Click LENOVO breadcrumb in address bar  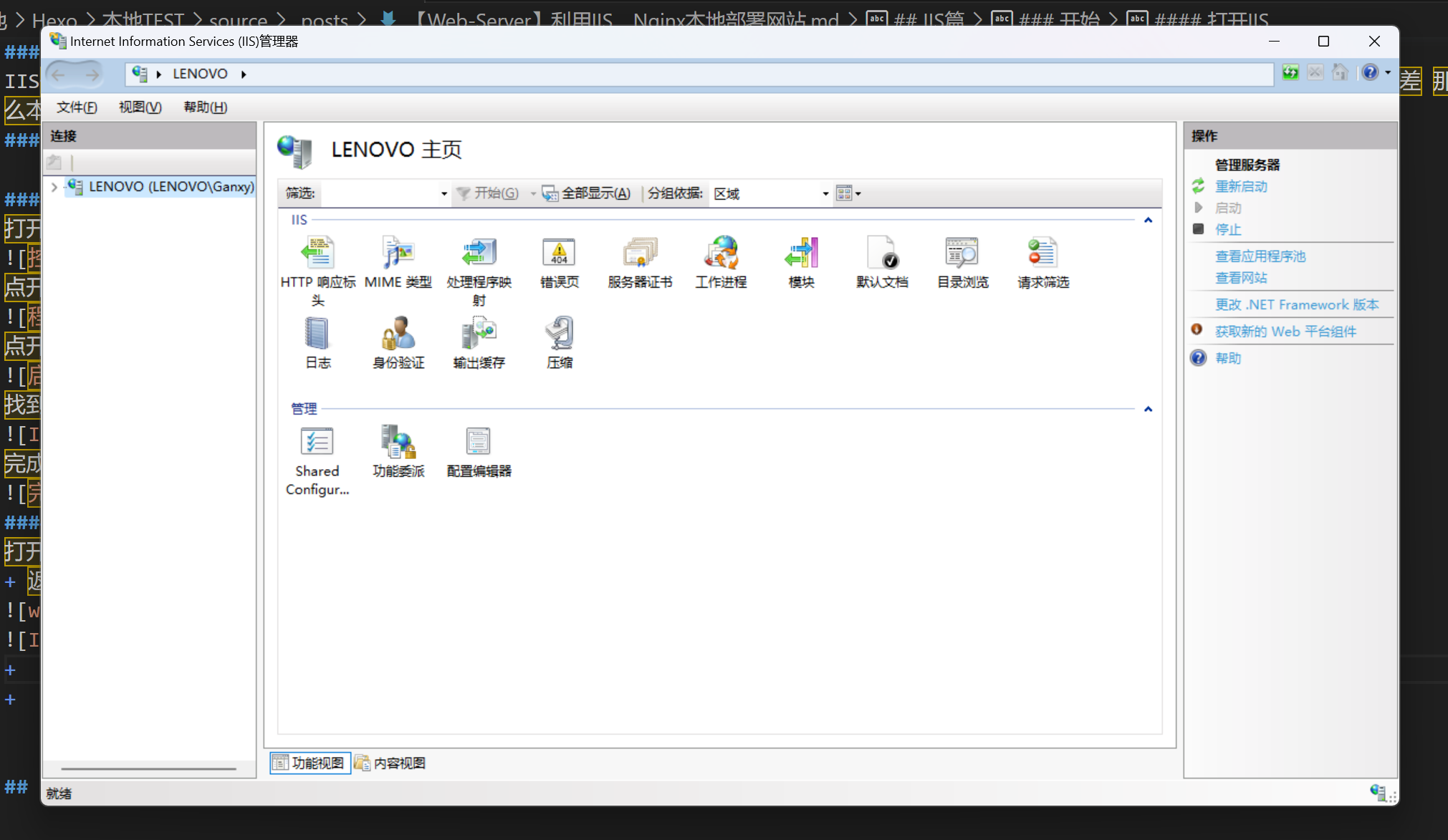coord(200,74)
